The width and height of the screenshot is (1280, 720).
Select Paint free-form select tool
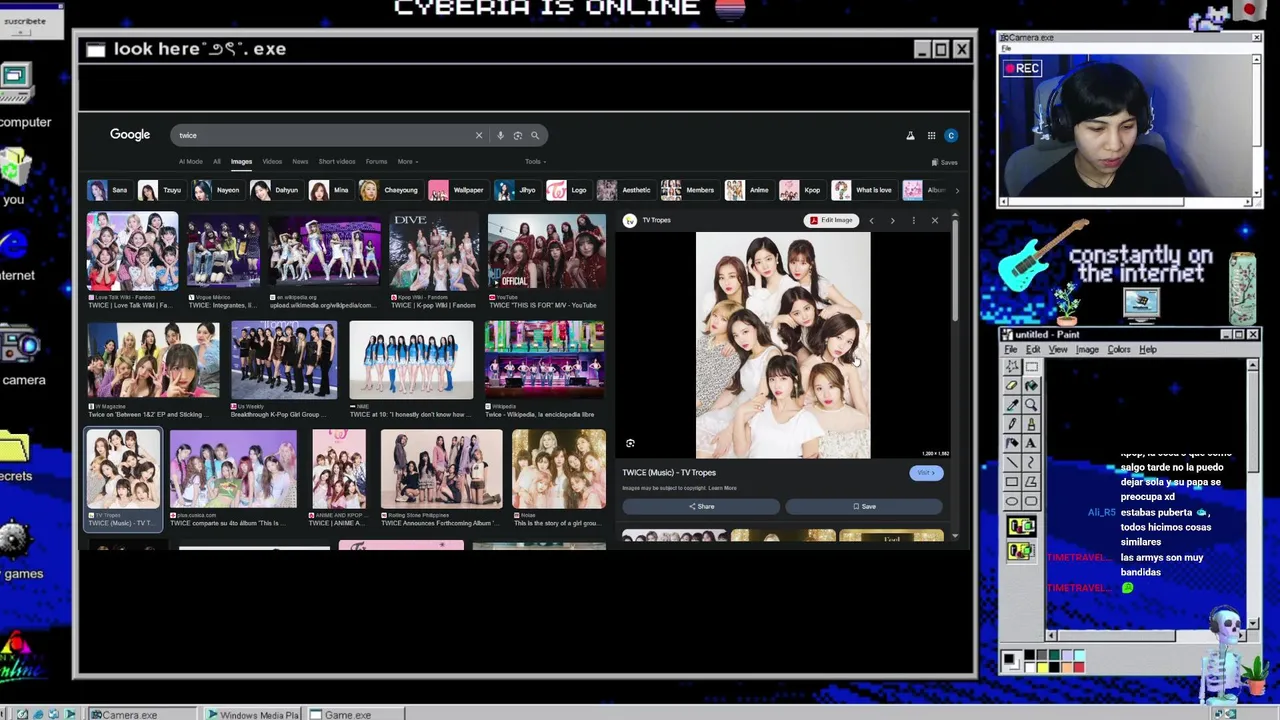tap(1012, 367)
